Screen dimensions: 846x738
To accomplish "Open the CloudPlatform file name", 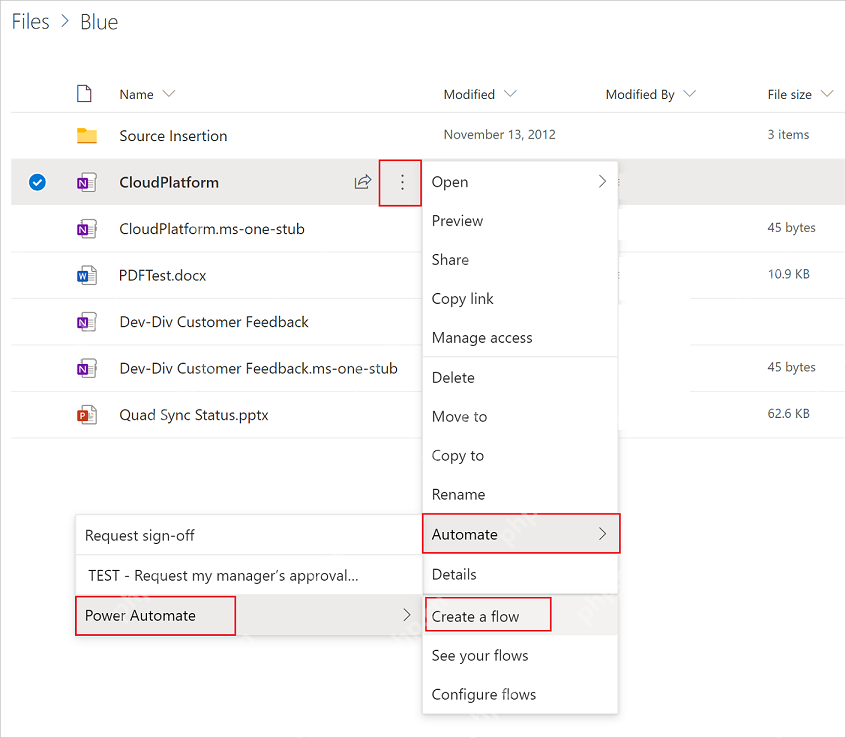I will click(169, 182).
